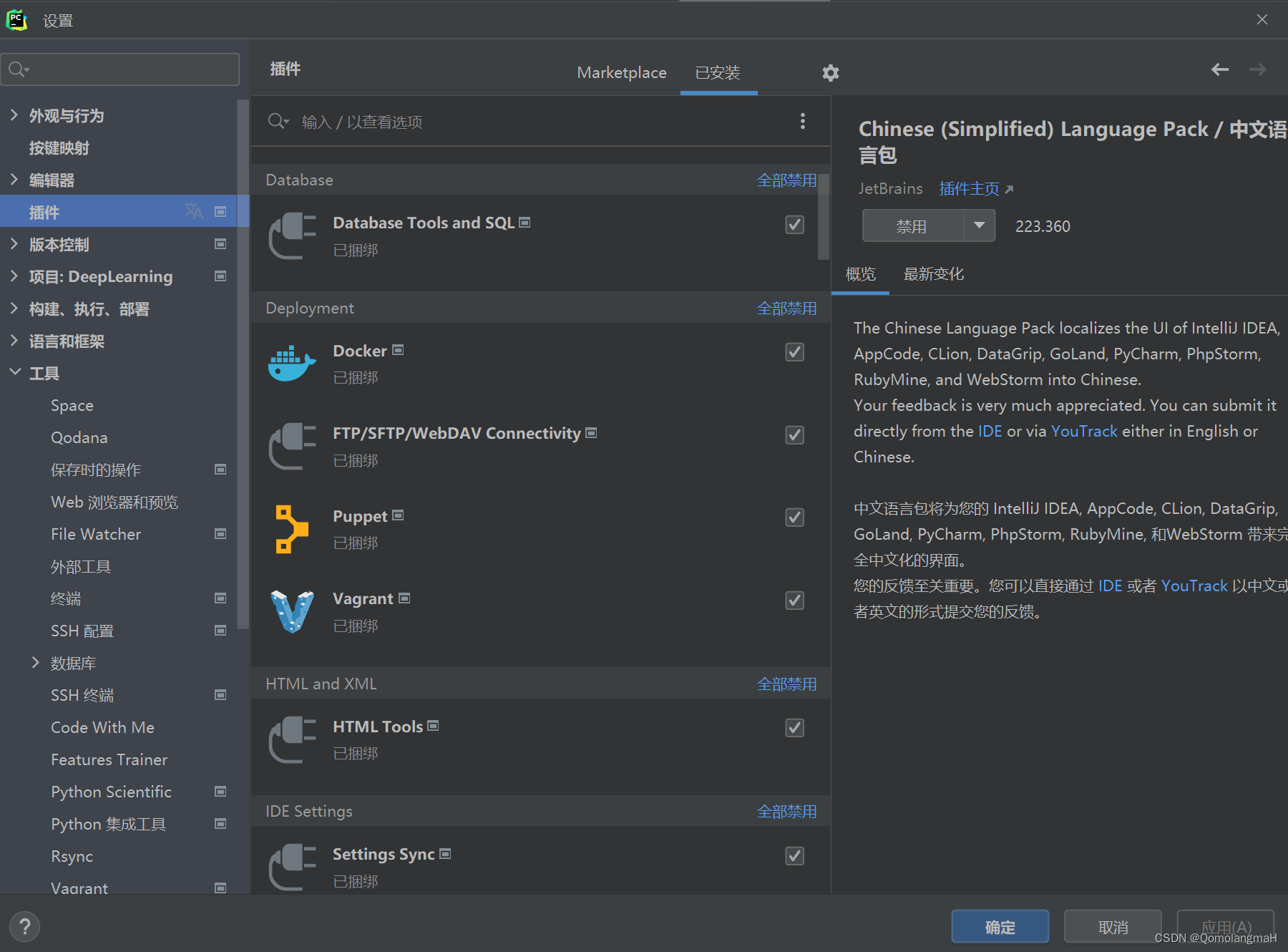Click the project-level icon next to 终端

(220, 598)
